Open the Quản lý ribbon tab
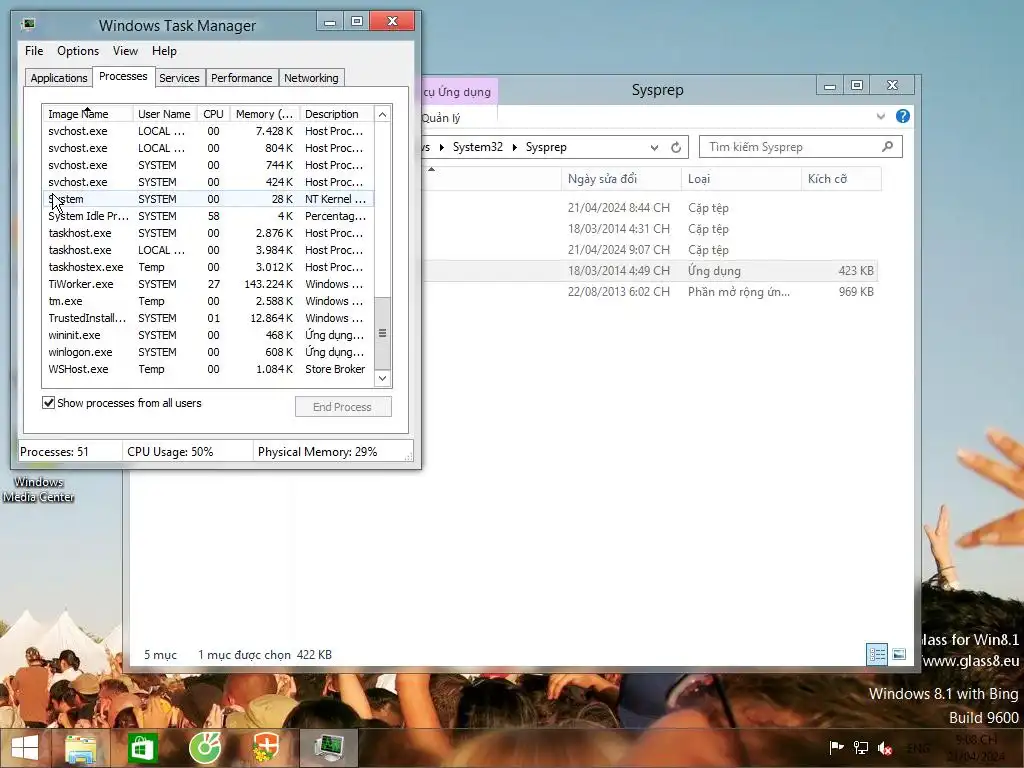Image resolution: width=1024 pixels, height=768 pixels. point(441,118)
